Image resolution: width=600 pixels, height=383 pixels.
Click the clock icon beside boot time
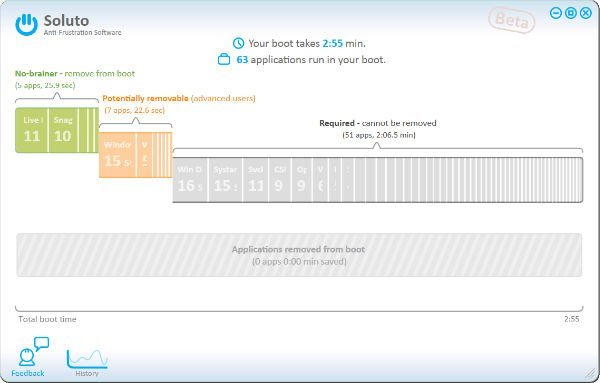(x=238, y=43)
